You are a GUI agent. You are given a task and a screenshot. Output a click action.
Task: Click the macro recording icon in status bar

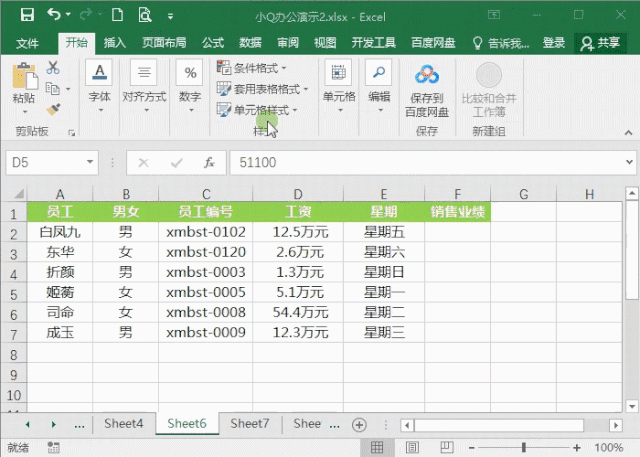(x=53, y=448)
